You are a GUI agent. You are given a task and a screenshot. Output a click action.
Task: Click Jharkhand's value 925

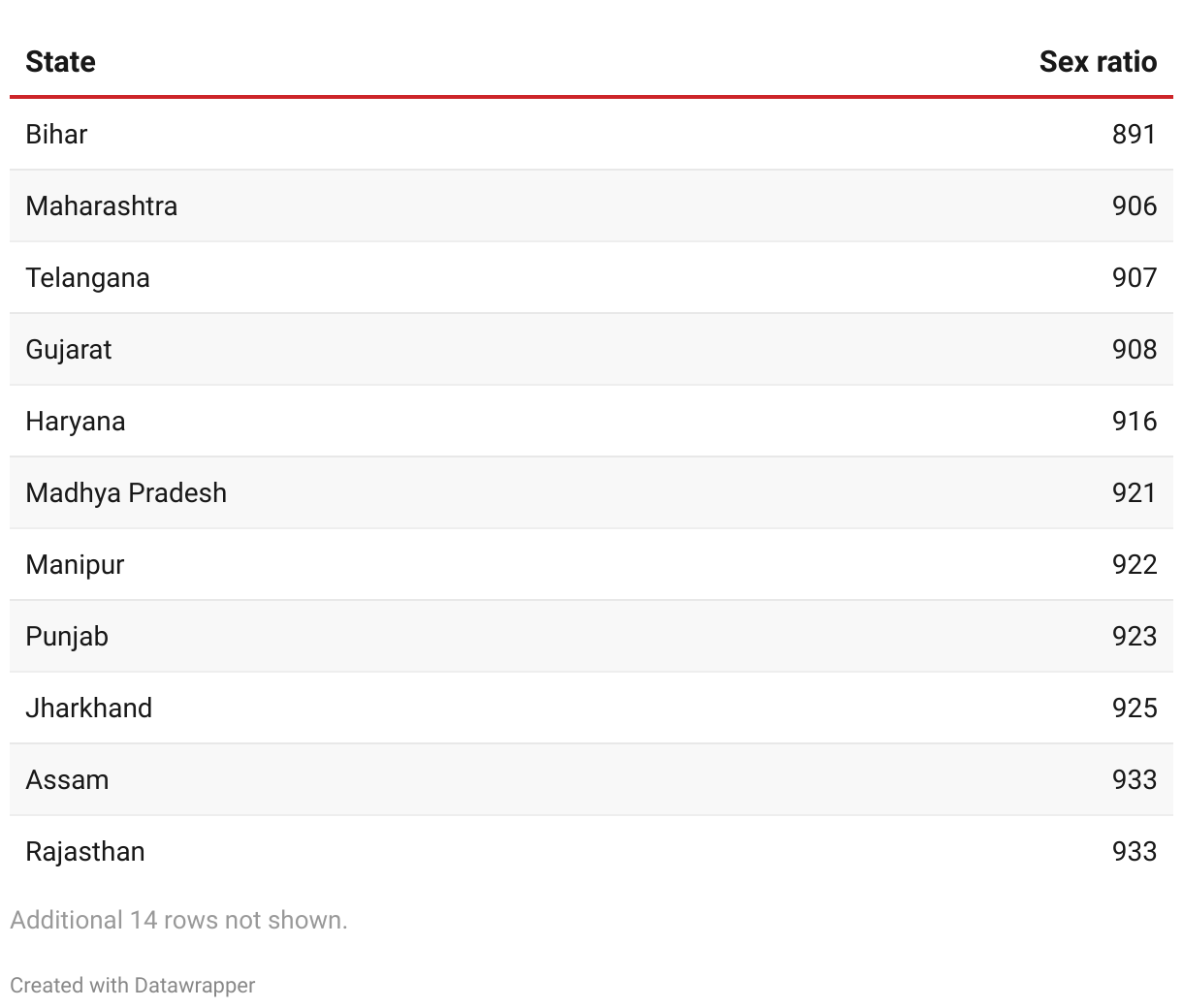1134,709
